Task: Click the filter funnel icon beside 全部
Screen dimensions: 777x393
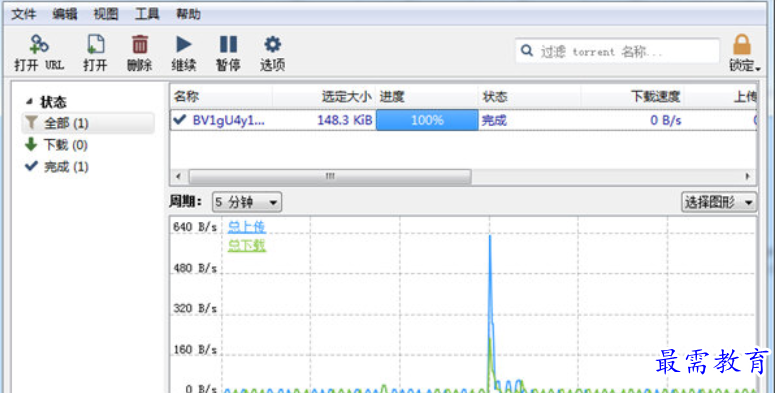Action: 31,122
